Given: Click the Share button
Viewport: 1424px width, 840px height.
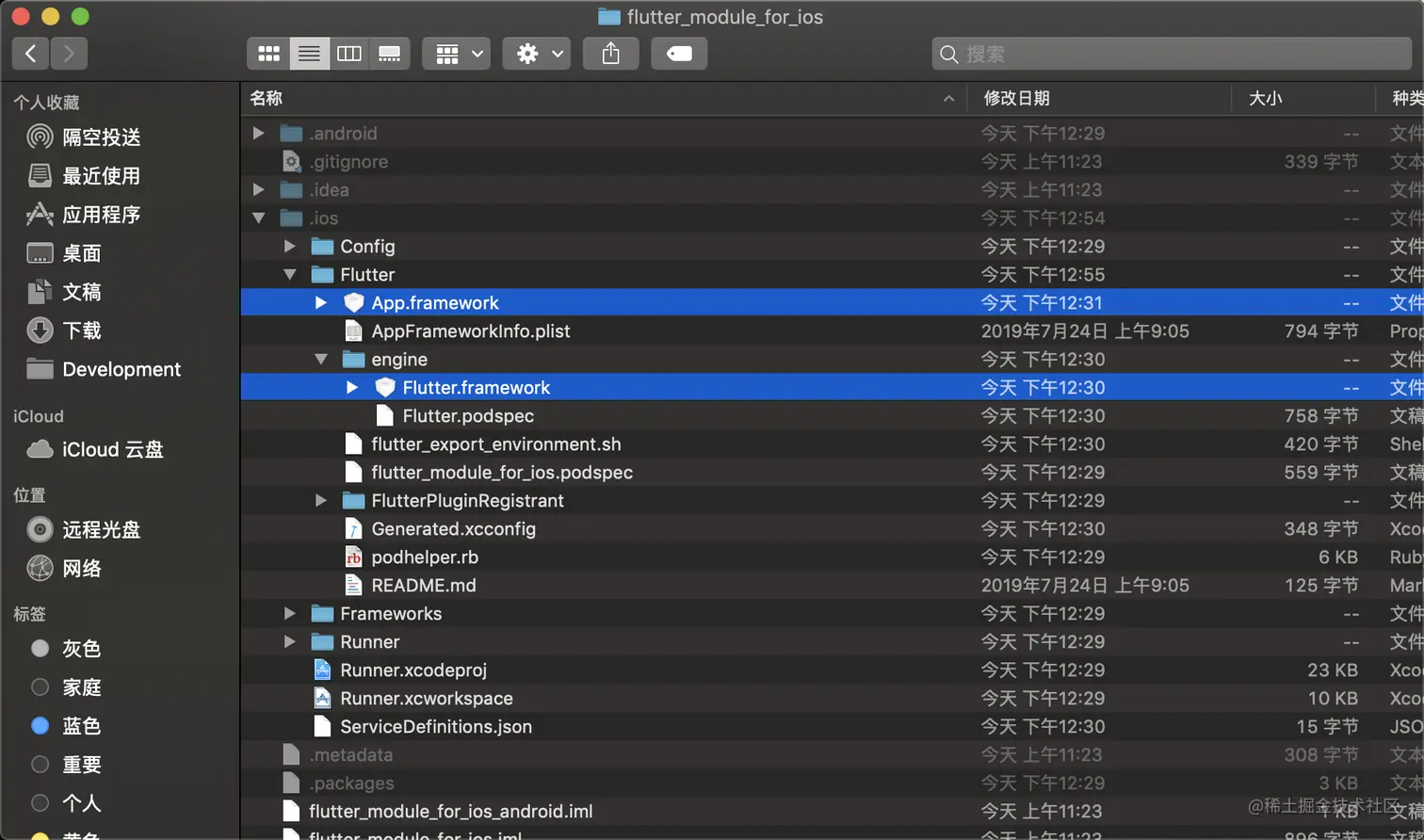Looking at the screenshot, I should pyautogui.click(x=611, y=54).
